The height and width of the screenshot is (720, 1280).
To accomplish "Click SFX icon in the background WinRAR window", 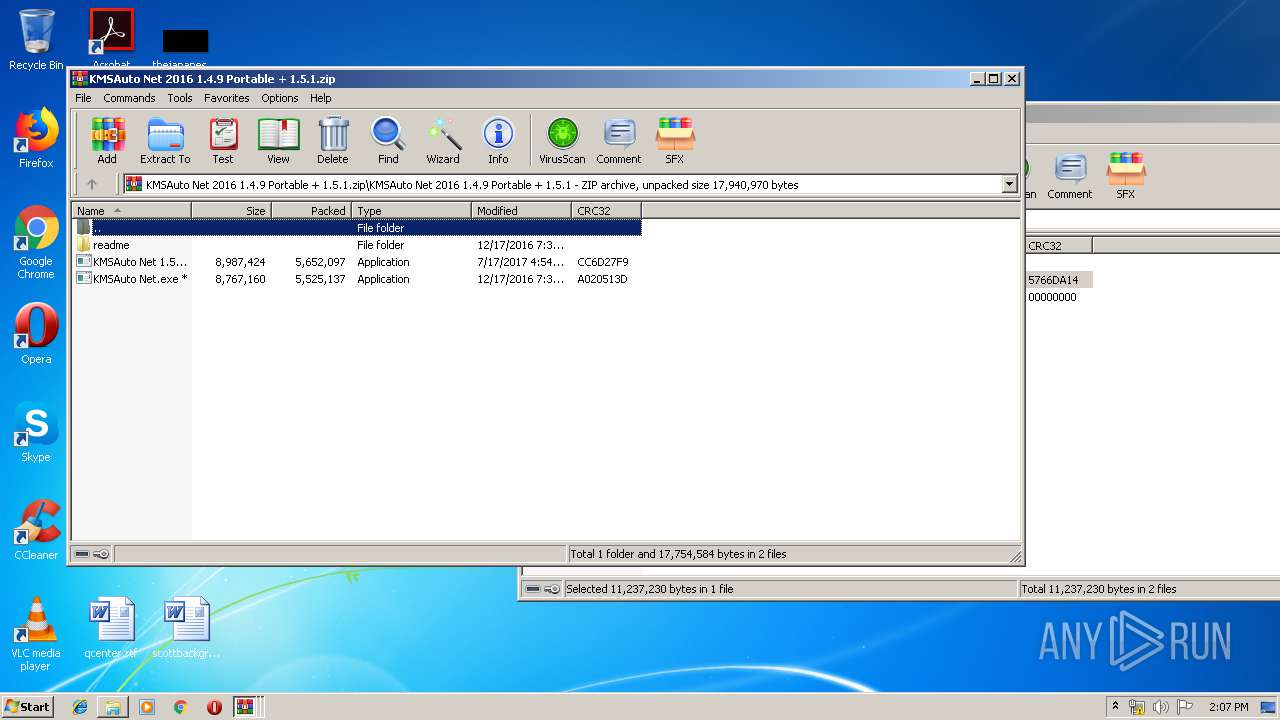I will click(x=1126, y=176).
